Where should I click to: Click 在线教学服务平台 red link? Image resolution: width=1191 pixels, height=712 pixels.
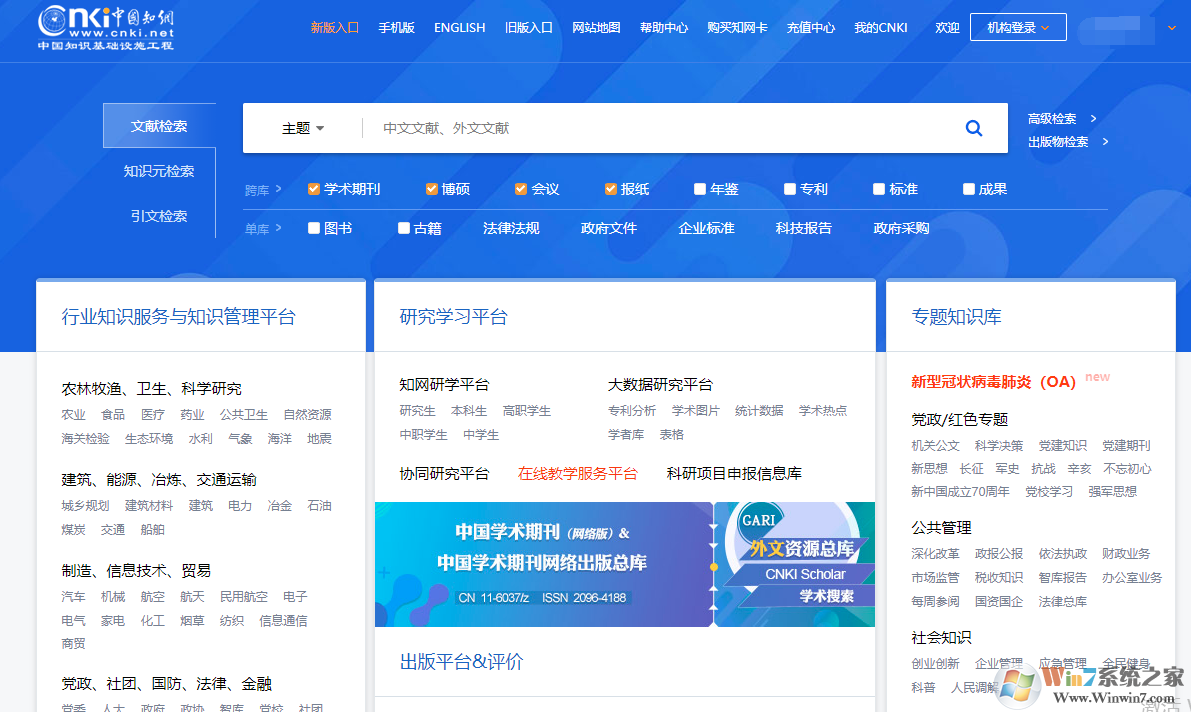[577, 473]
